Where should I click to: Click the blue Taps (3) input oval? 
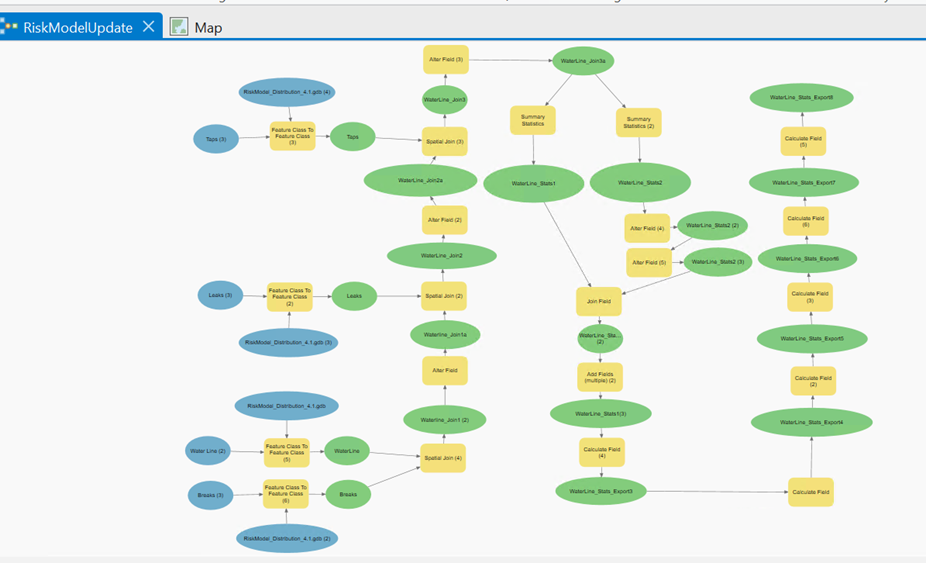coord(216,139)
